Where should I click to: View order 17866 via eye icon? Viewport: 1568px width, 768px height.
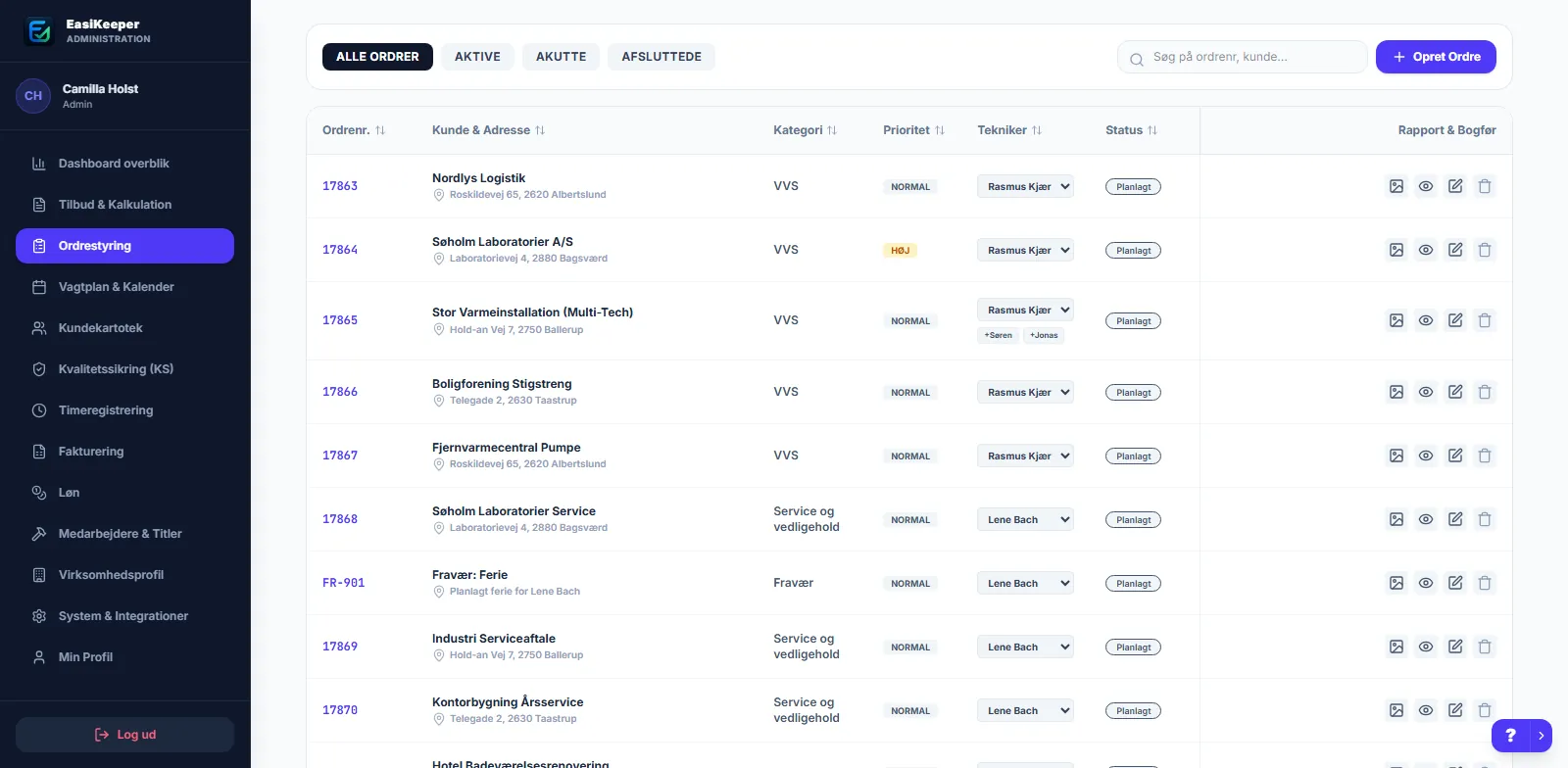(x=1426, y=392)
